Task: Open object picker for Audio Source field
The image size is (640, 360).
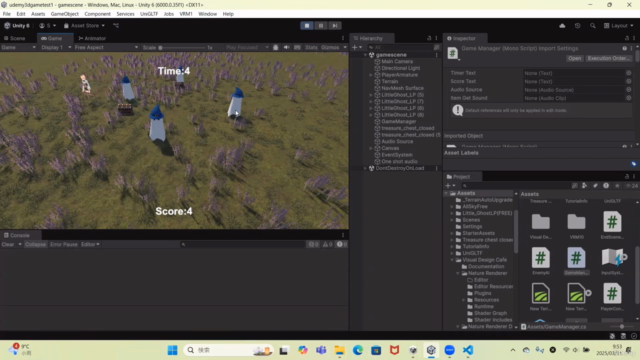Action: click(629, 90)
